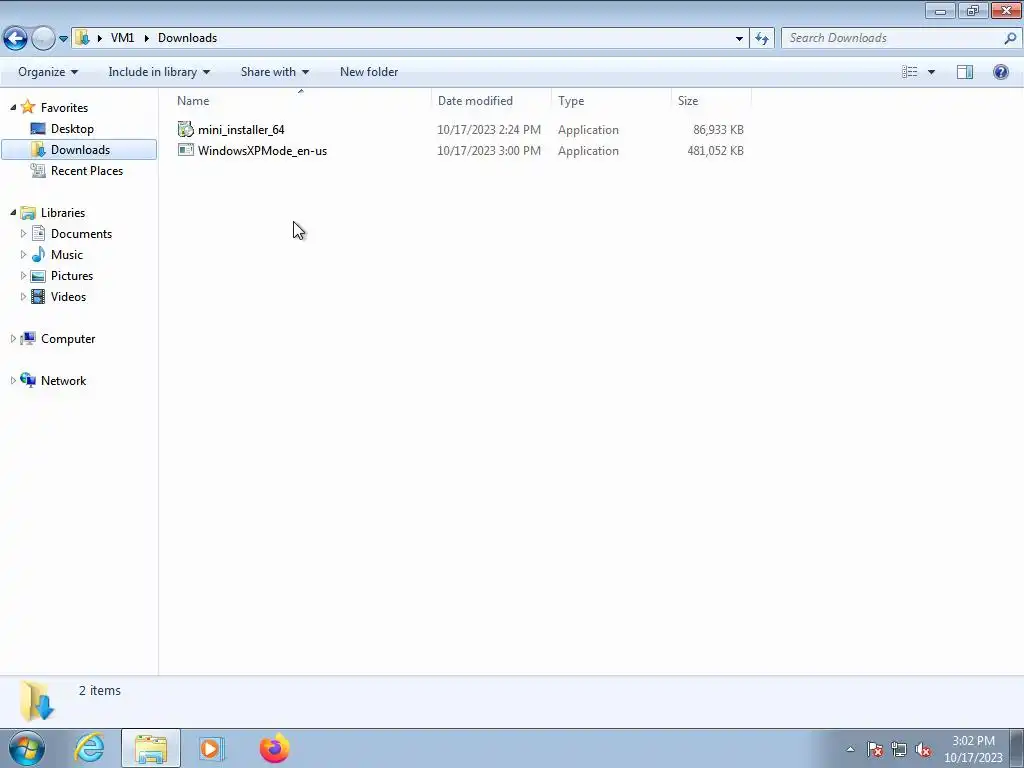The width and height of the screenshot is (1024, 768).
Task: Click 481,052 KB size cell
Action: (715, 151)
